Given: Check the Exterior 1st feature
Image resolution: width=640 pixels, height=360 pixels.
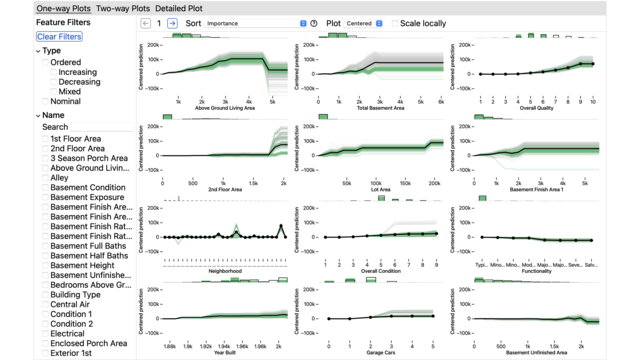Looking at the screenshot, I should 45,353.
